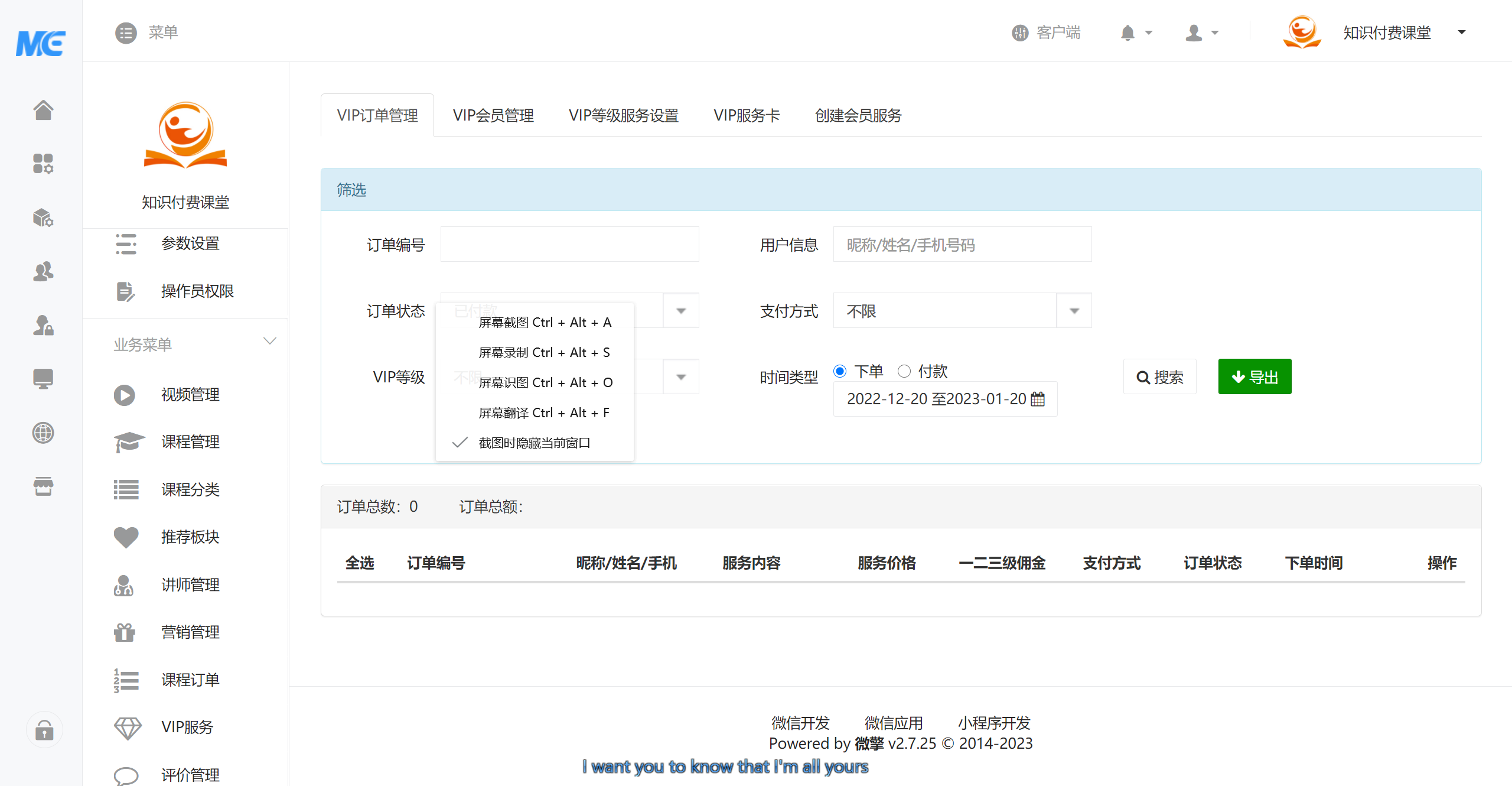
Task: Click the home icon in left sidebar
Action: pyautogui.click(x=43, y=110)
